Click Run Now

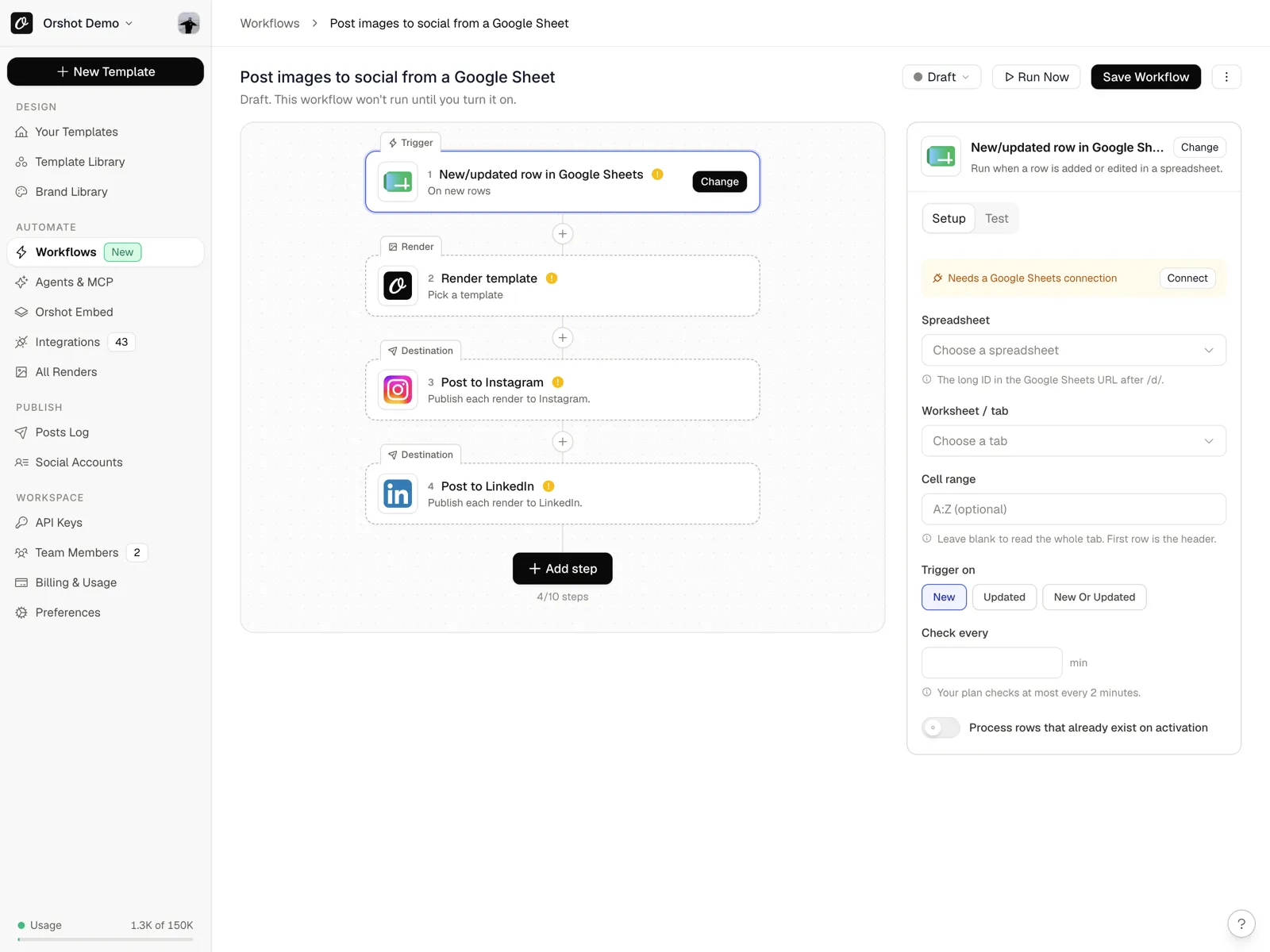pos(1036,77)
